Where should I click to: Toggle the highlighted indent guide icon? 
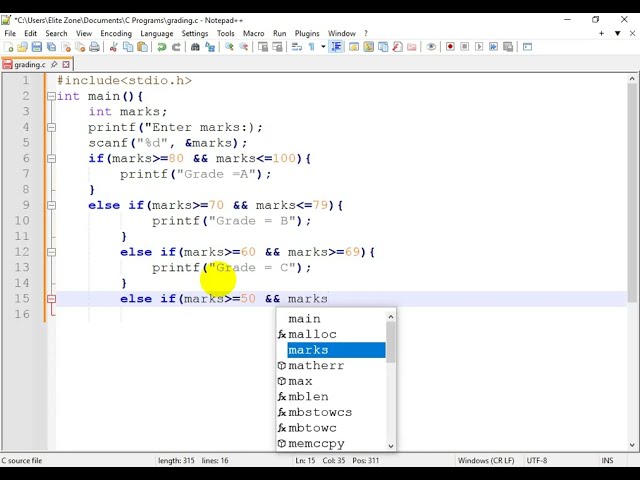click(336, 47)
